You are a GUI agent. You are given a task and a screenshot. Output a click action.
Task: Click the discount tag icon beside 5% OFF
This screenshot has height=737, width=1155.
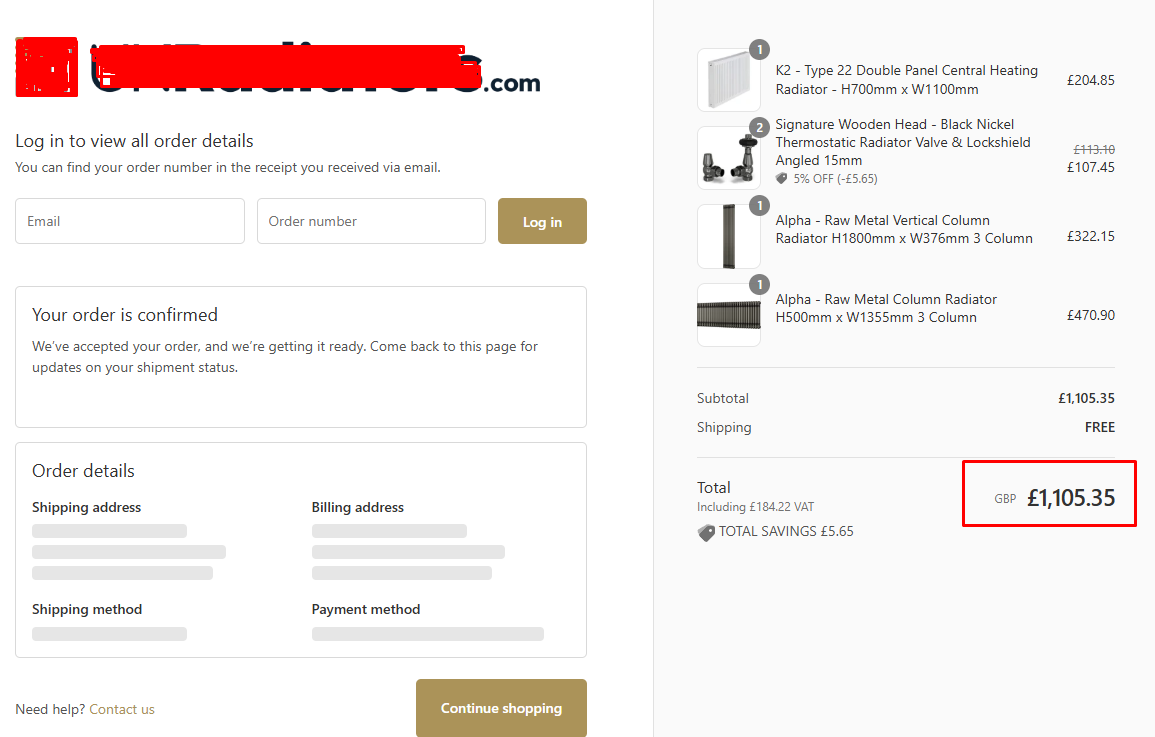[782, 179]
